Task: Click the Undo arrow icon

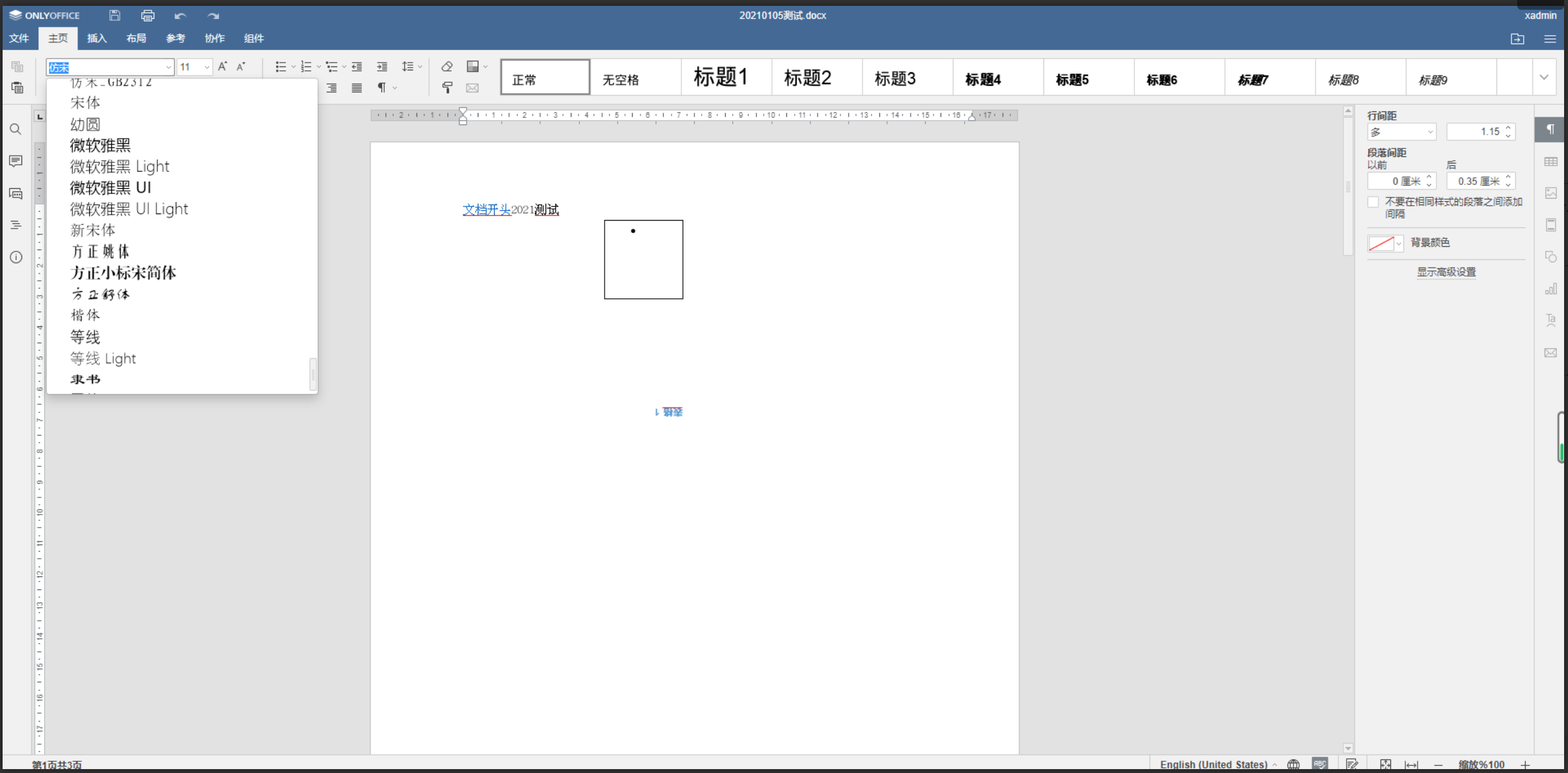Action: [x=180, y=15]
